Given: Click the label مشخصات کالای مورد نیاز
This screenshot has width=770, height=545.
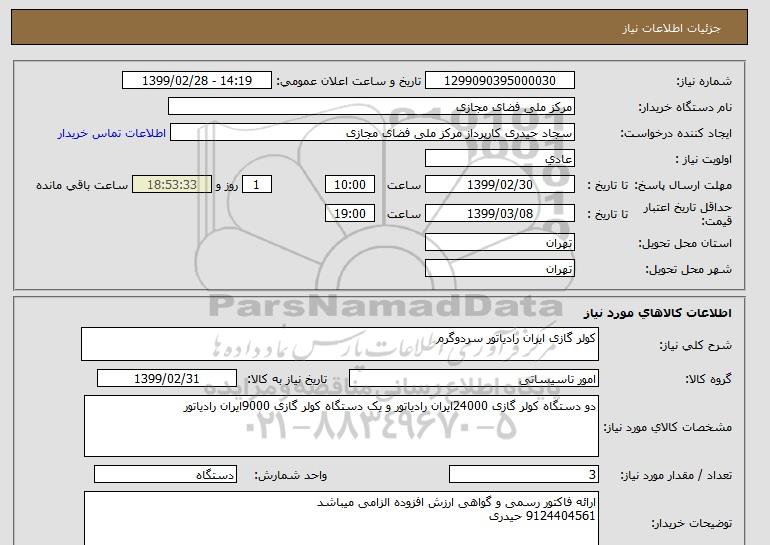Looking at the screenshot, I should [667, 427].
